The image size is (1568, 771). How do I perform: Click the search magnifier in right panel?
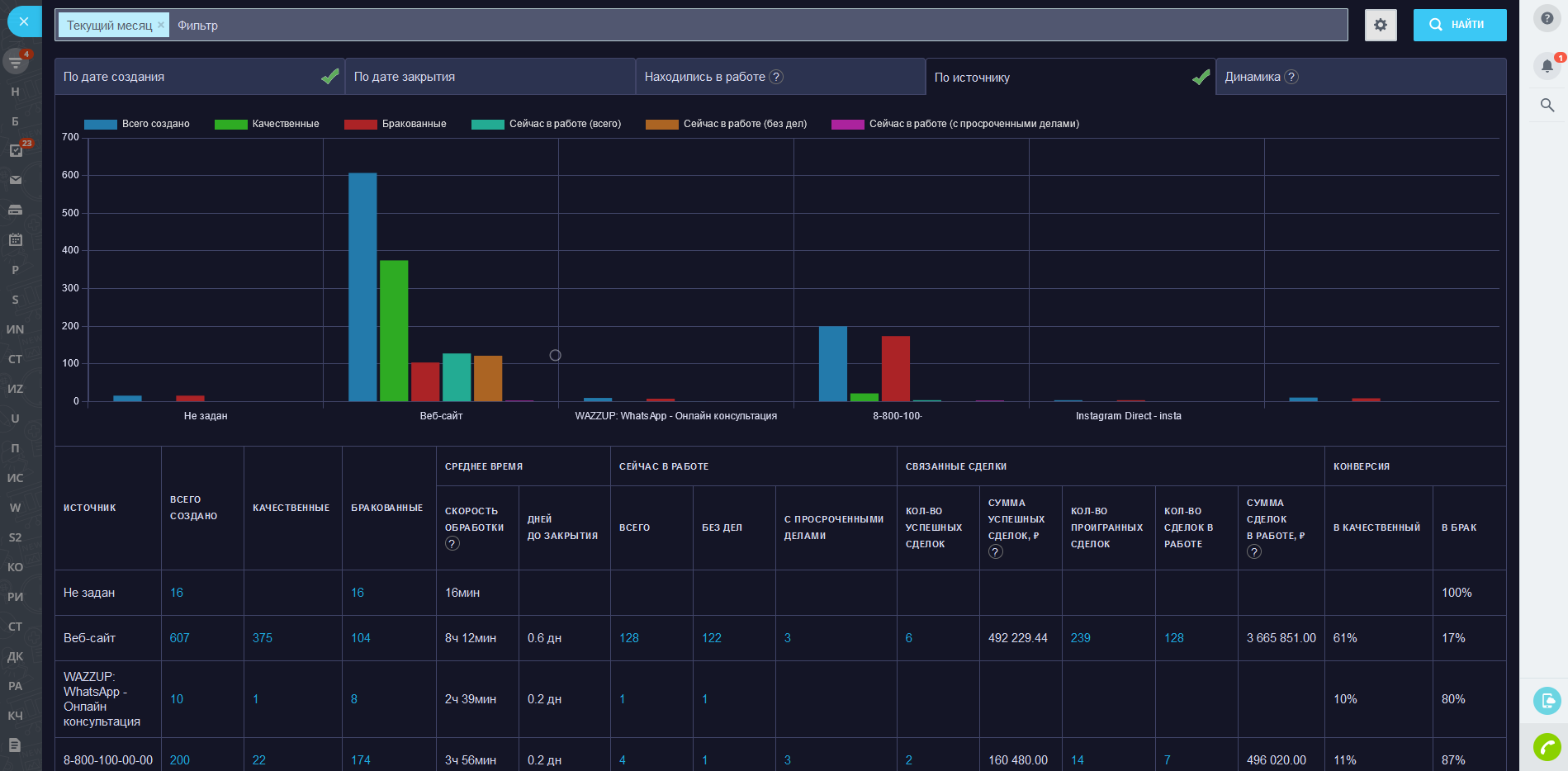[1547, 105]
